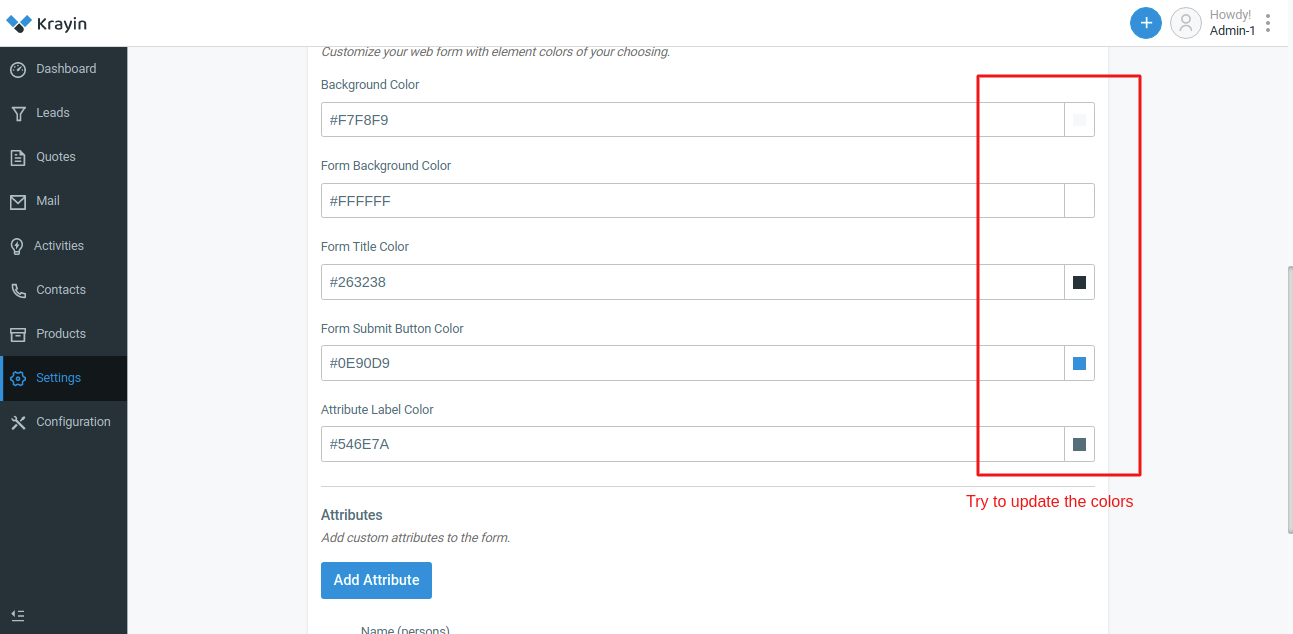The width and height of the screenshot is (1293, 634).
Task: Open the Admin-1 profile options menu
Action: tap(1266, 22)
